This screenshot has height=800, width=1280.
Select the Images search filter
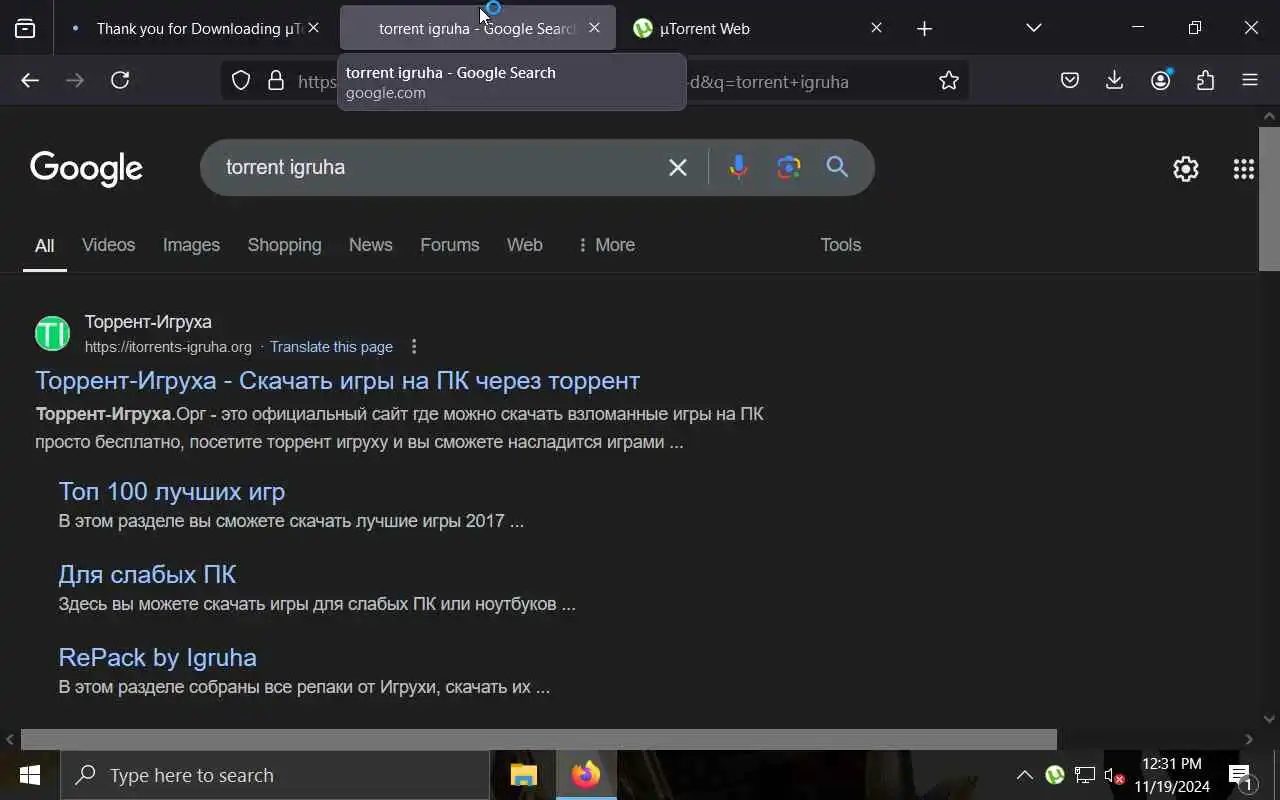pyautogui.click(x=191, y=245)
